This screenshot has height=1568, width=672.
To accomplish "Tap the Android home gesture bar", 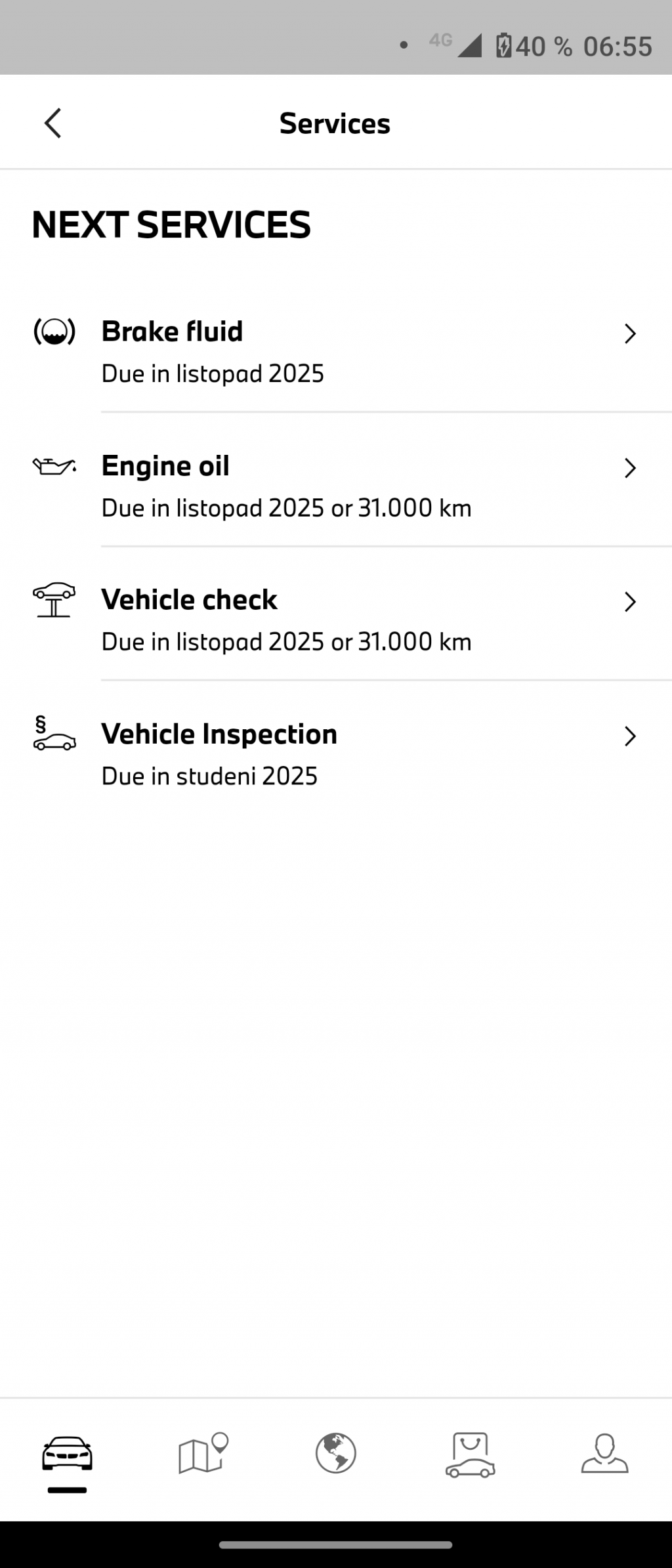I will pyautogui.click(x=336, y=1545).
